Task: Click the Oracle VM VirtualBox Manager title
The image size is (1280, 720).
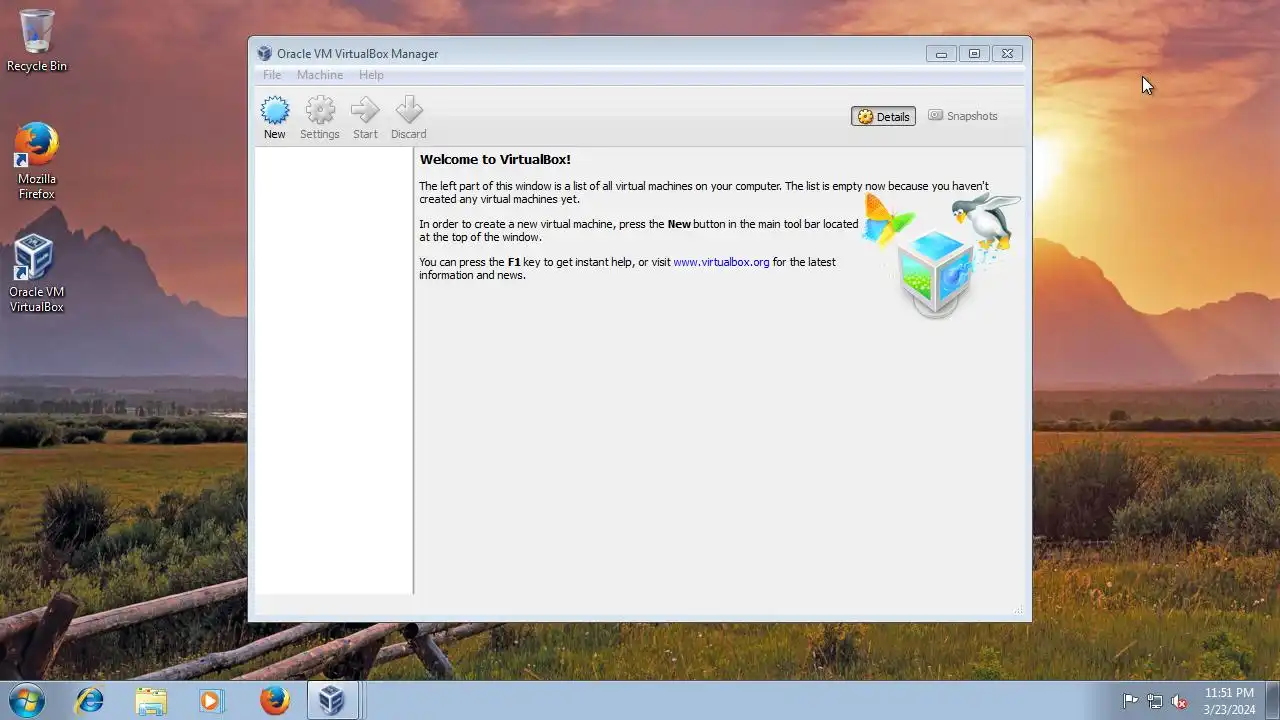Action: [x=357, y=54]
